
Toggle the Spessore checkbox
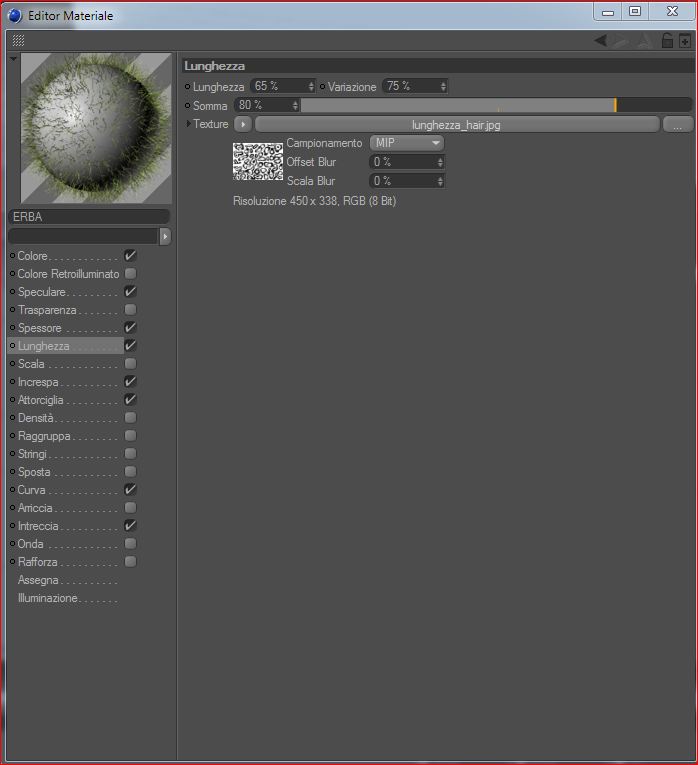point(130,327)
